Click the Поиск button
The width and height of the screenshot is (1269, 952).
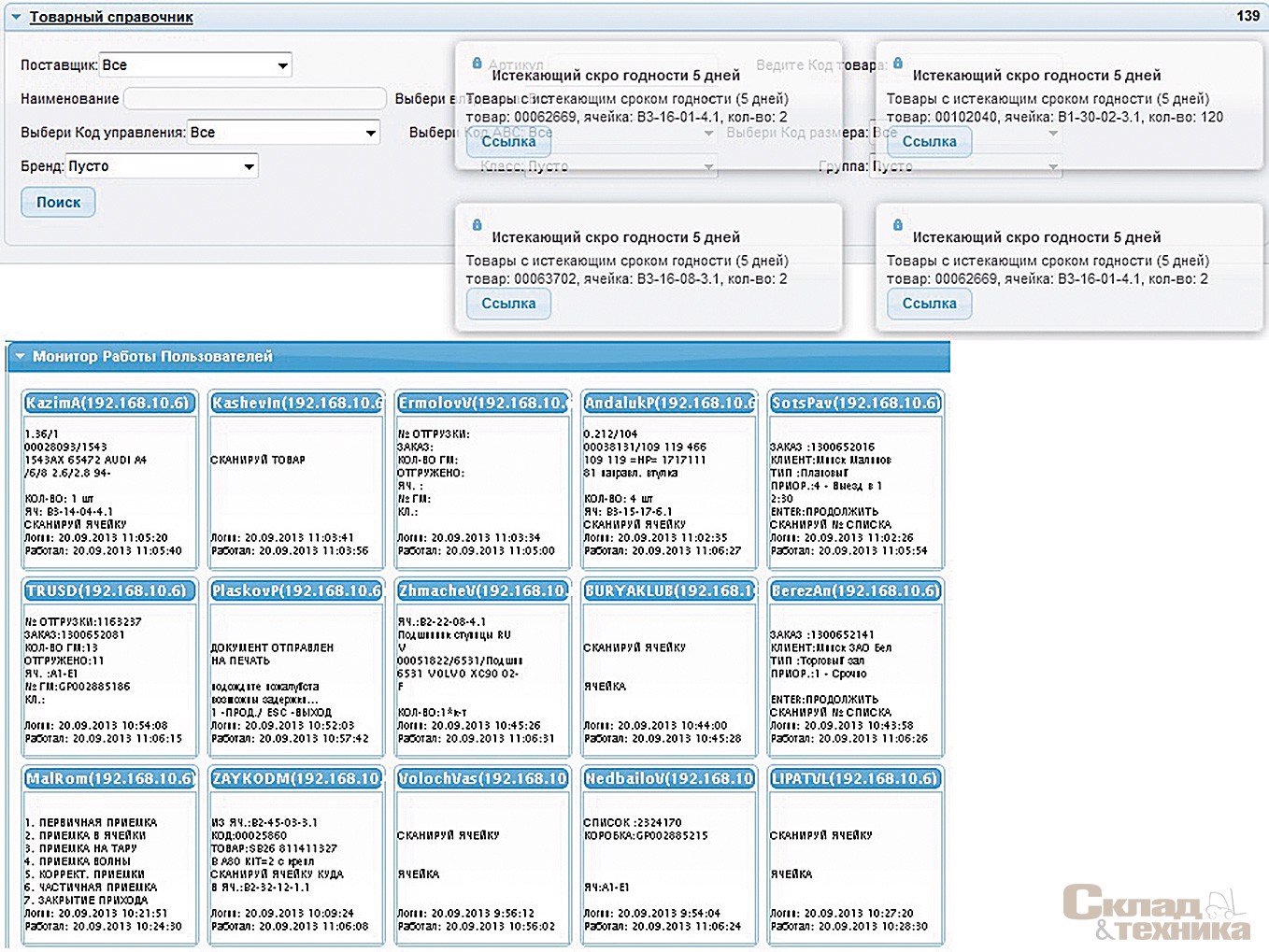58,203
